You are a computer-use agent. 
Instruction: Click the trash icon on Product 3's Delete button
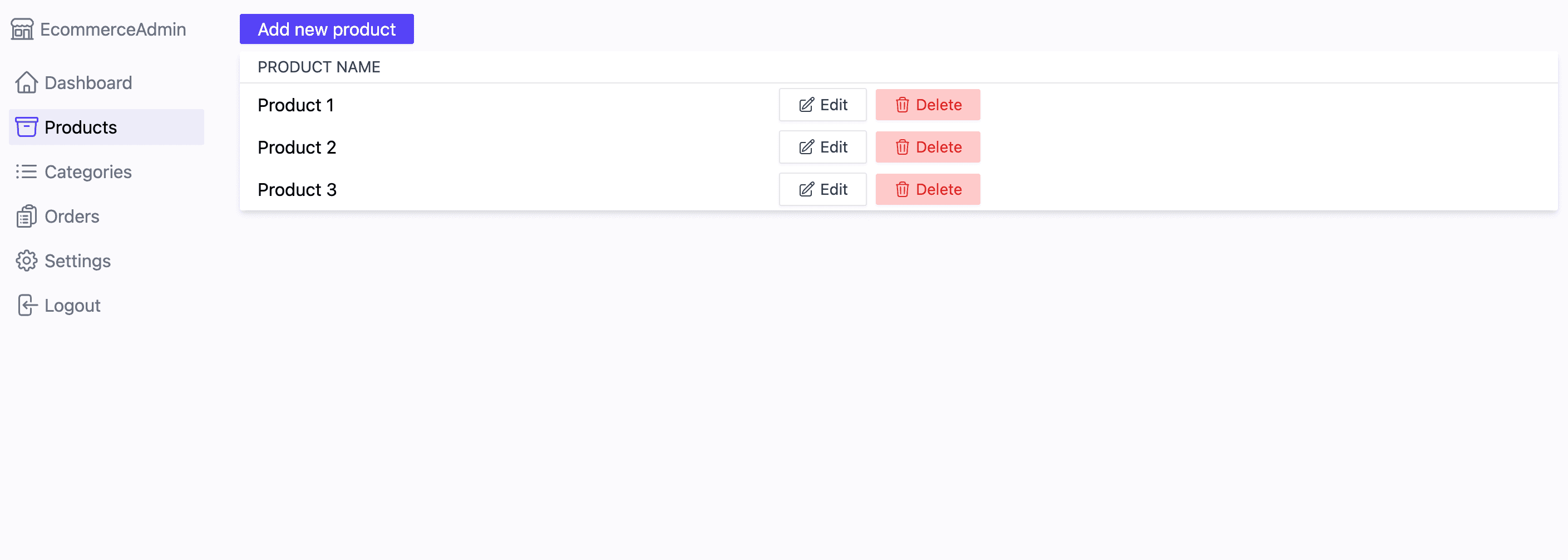(902, 189)
